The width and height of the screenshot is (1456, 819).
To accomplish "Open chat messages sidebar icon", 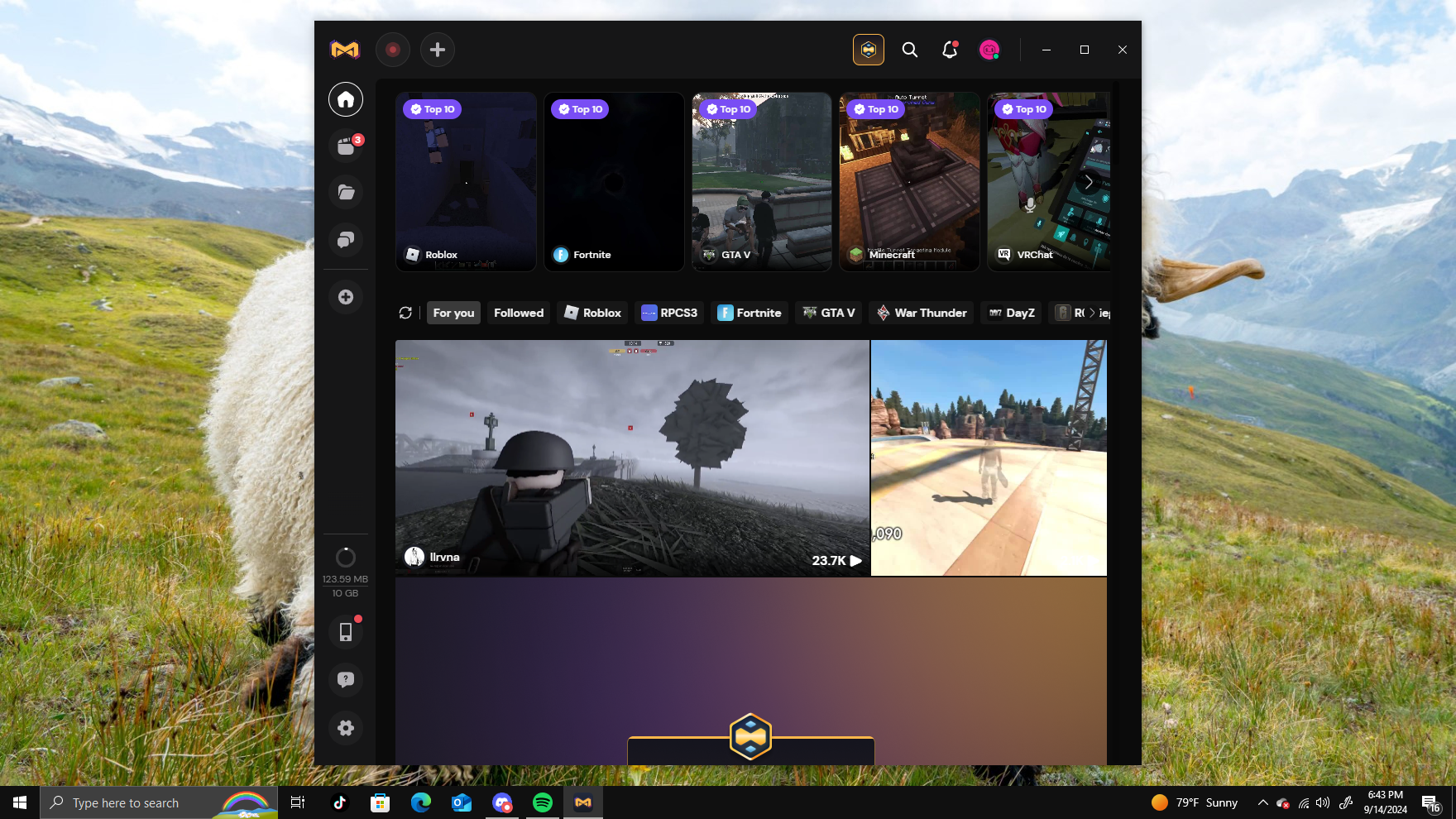I will (x=346, y=240).
